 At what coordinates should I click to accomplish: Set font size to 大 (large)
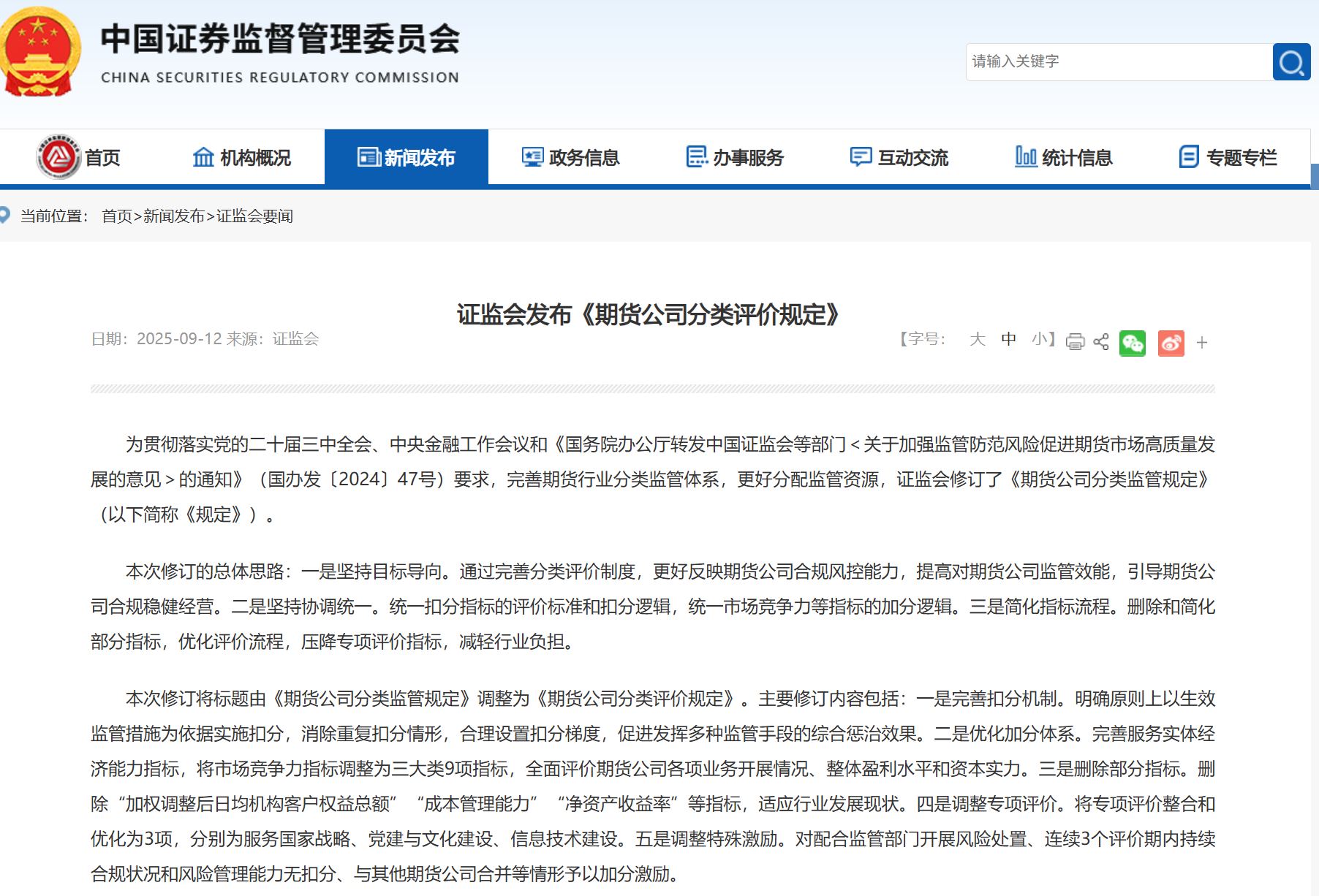(978, 339)
